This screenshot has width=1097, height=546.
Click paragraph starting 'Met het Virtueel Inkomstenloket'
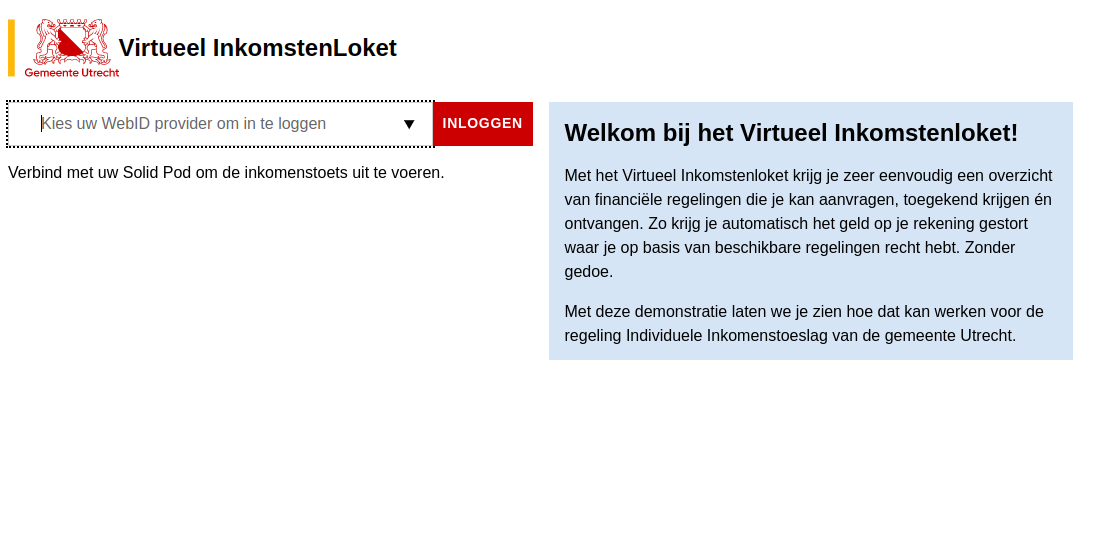pos(809,223)
